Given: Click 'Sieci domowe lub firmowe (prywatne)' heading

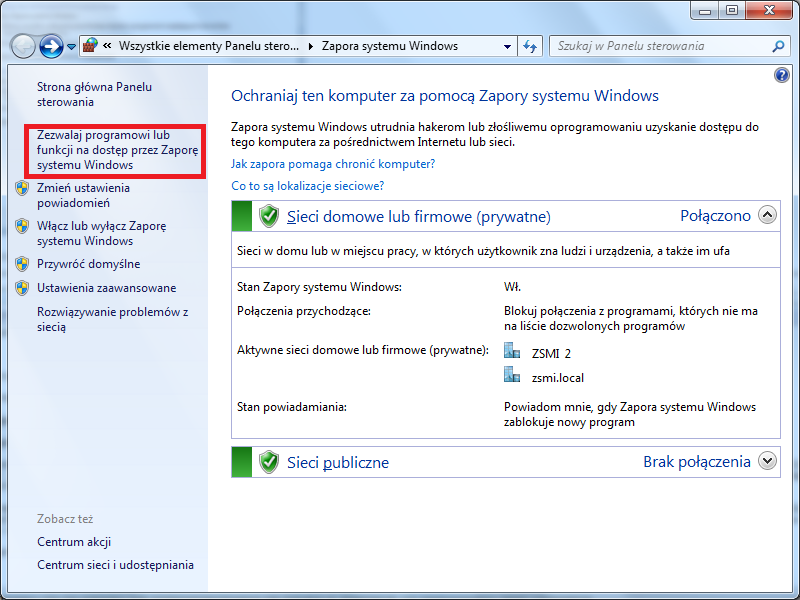Looking at the screenshot, I should 419,216.
